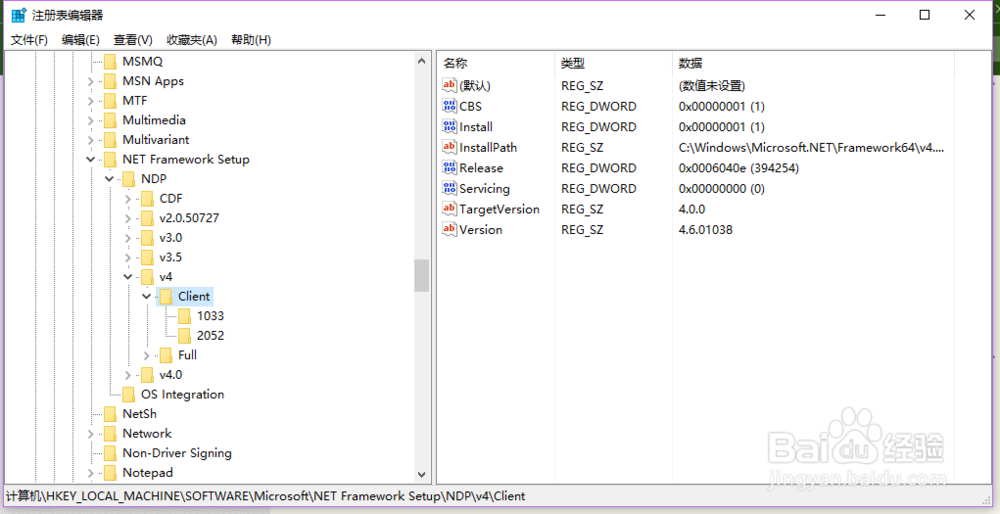Click the Multimedia folder icon
Viewport: 1000px width, 514px height.
pos(110,120)
